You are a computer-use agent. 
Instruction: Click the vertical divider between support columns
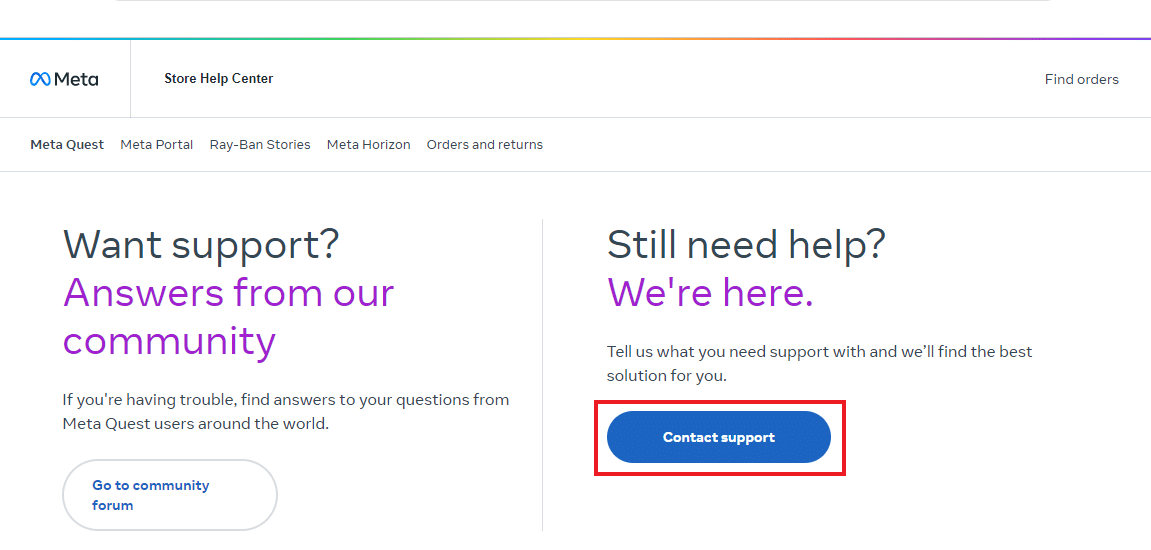(x=542, y=375)
